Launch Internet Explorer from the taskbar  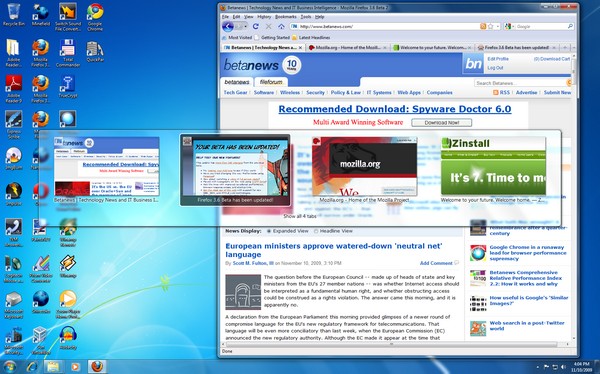point(32,367)
